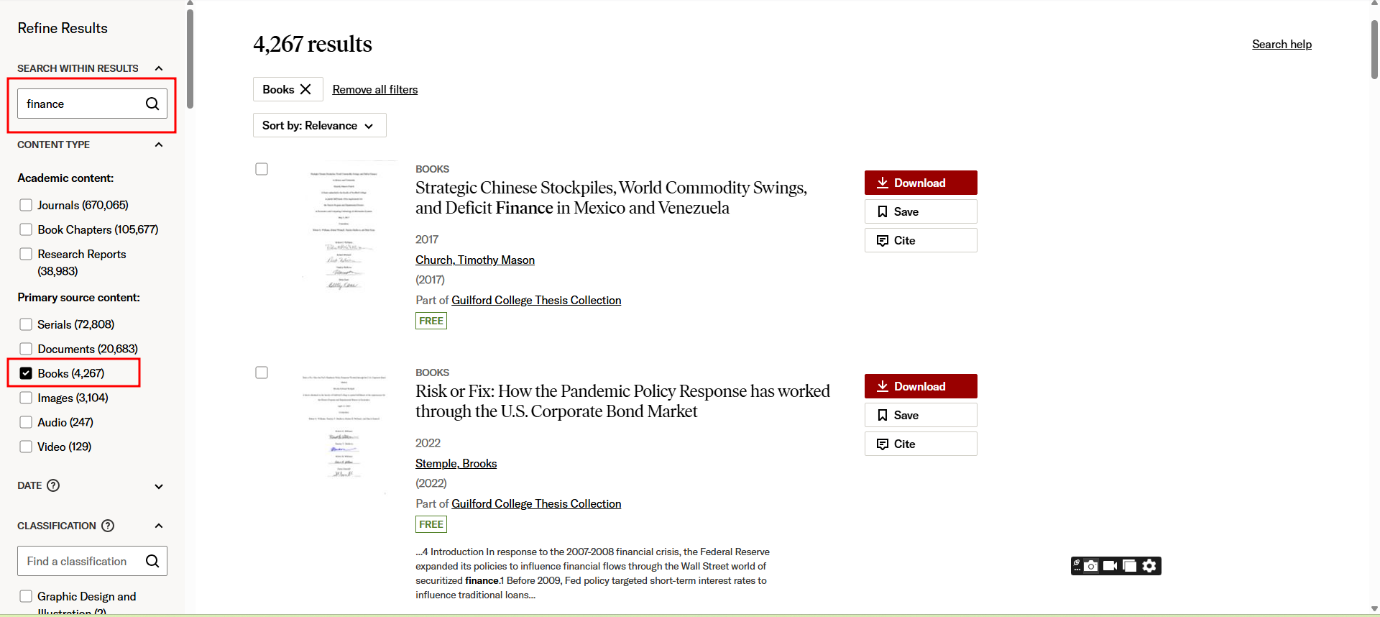This screenshot has height=617, width=1380.
Task: Click the magnifier icon beside the finance search
Action: pyautogui.click(x=152, y=103)
